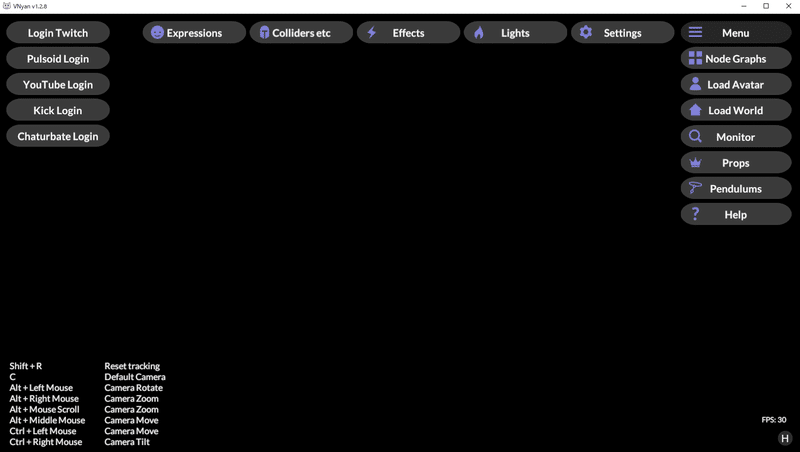Click the 'Camera Tilt' text

coord(127,442)
